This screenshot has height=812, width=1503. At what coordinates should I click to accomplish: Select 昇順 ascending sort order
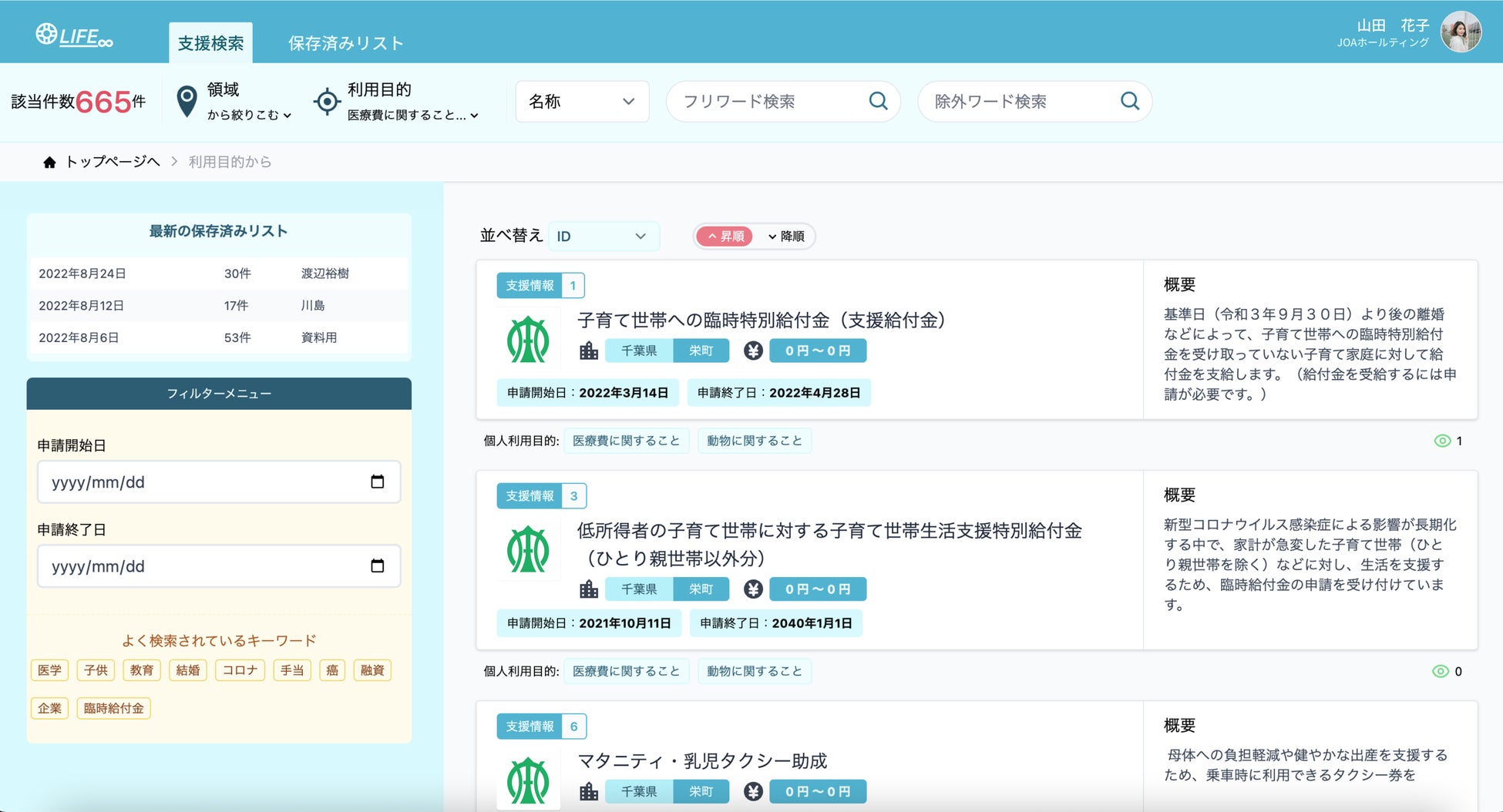tap(725, 237)
